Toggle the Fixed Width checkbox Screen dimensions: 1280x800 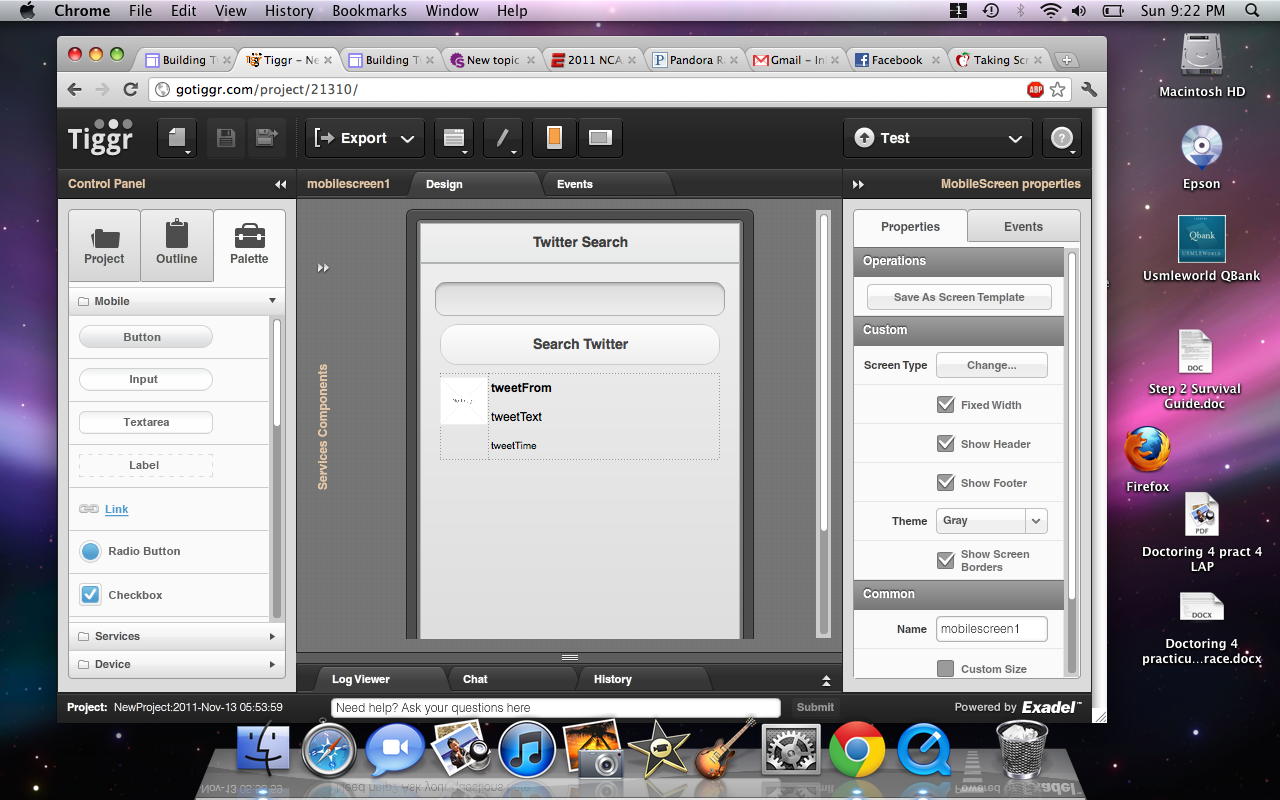(x=945, y=405)
